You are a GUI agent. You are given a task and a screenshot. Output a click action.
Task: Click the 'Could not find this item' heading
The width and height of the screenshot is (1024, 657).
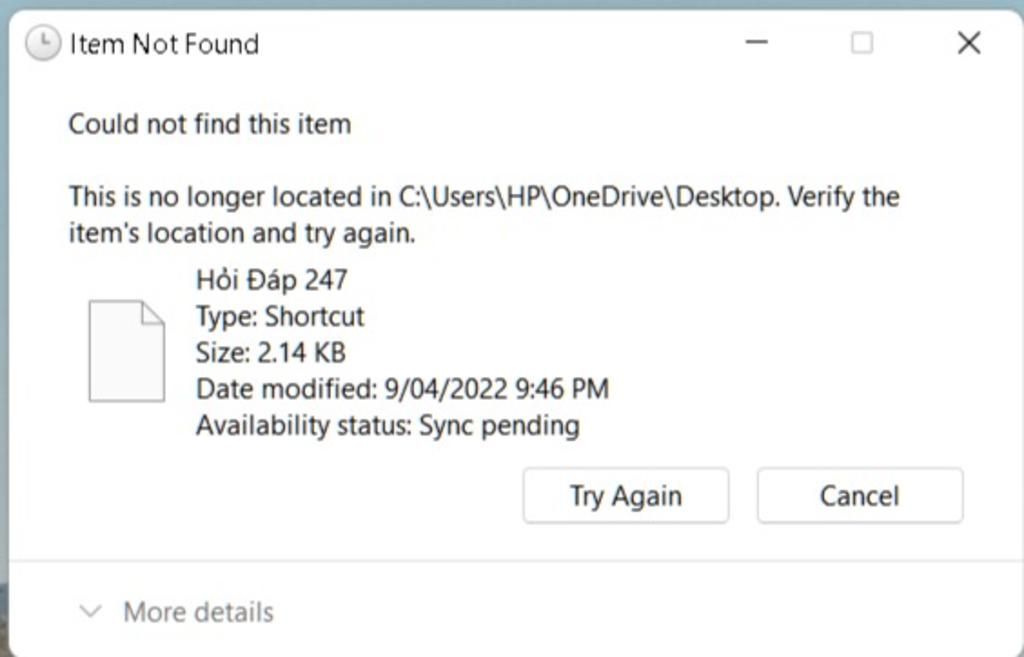pos(210,124)
